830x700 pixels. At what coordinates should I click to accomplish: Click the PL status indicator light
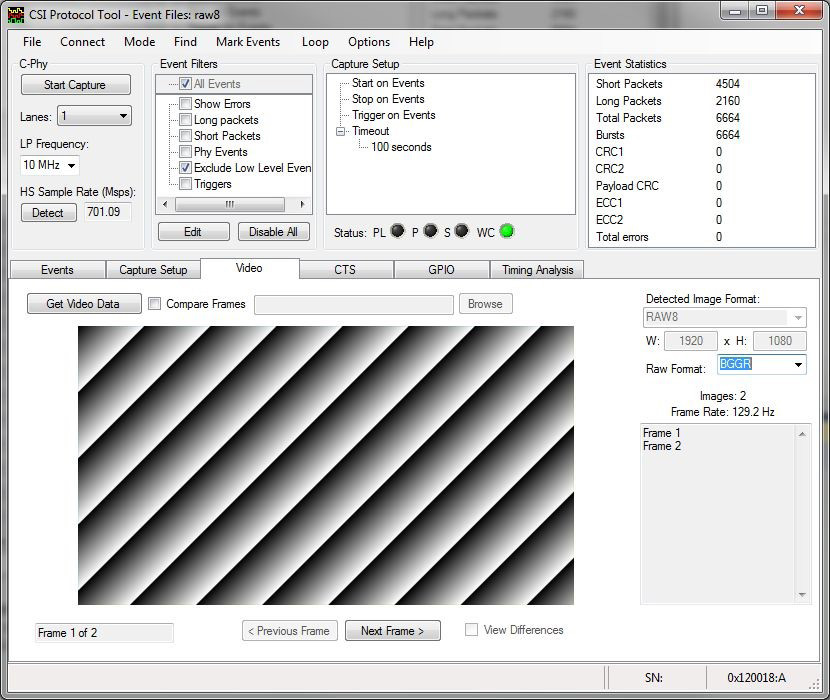point(397,231)
